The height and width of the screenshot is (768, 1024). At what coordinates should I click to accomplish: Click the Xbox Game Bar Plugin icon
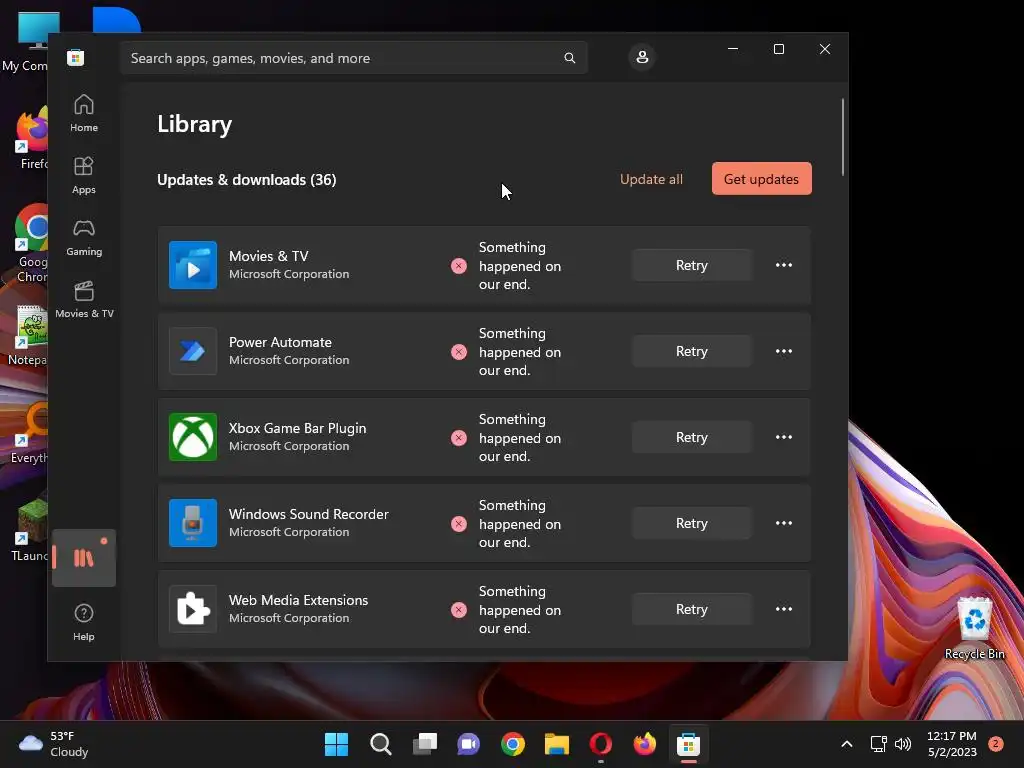click(193, 437)
